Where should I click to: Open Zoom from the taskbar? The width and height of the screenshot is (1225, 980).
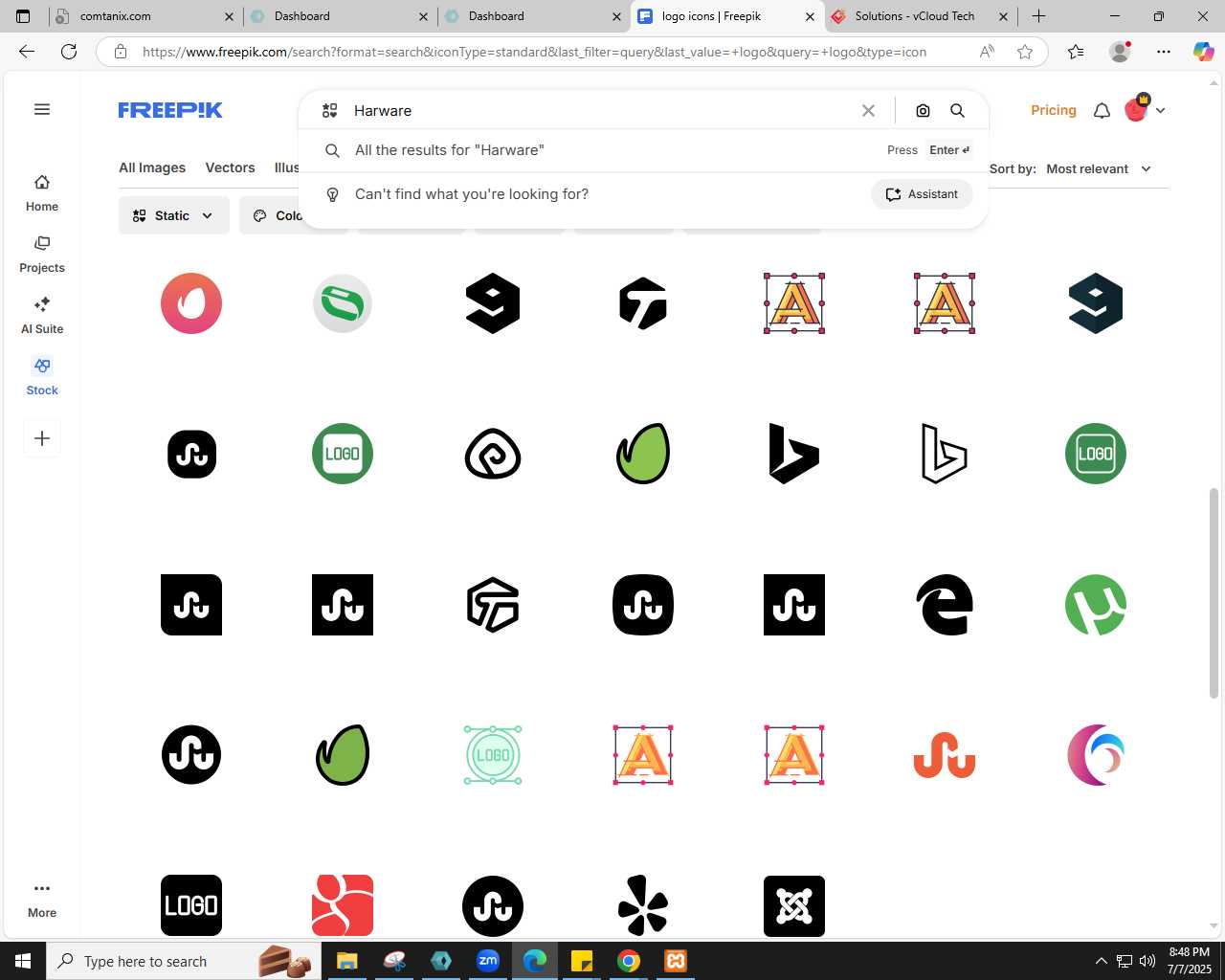point(488,961)
